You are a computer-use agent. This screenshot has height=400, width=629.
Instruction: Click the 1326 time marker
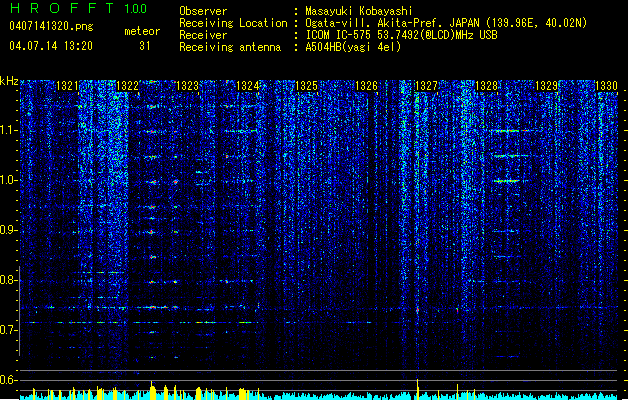tap(366, 86)
